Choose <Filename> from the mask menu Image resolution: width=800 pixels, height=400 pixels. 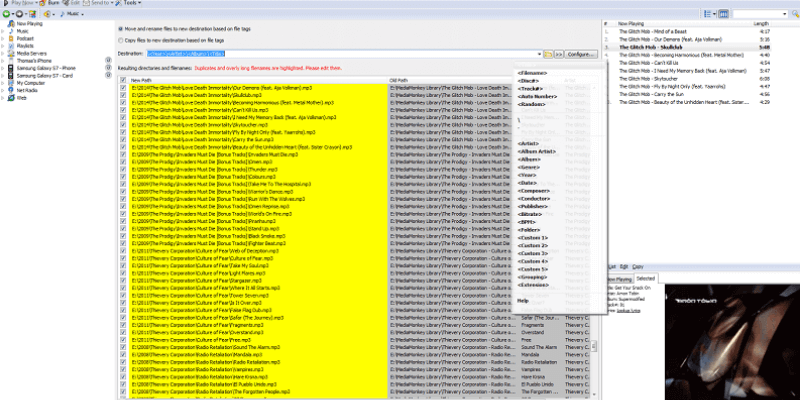pyautogui.click(x=532, y=73)
